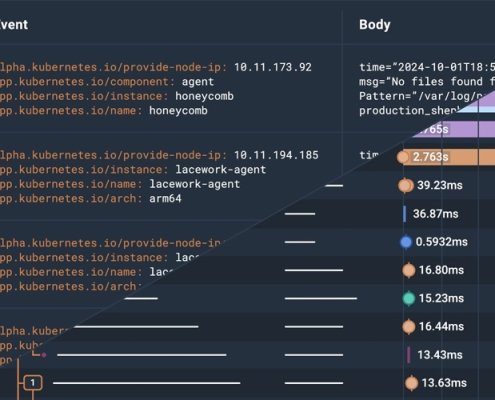The image size is (495, 400).
Task: Click lacework-agent value of first name label
Action: (195, 184)
